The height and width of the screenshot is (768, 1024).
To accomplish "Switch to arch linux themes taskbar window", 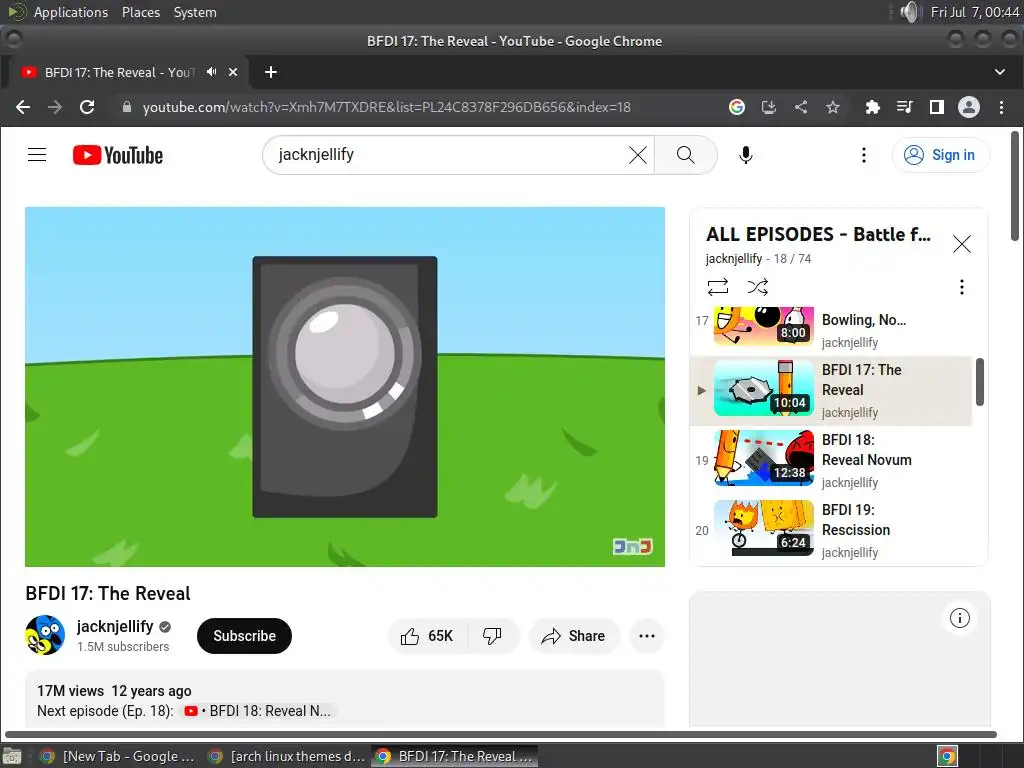I will (286, 756).
